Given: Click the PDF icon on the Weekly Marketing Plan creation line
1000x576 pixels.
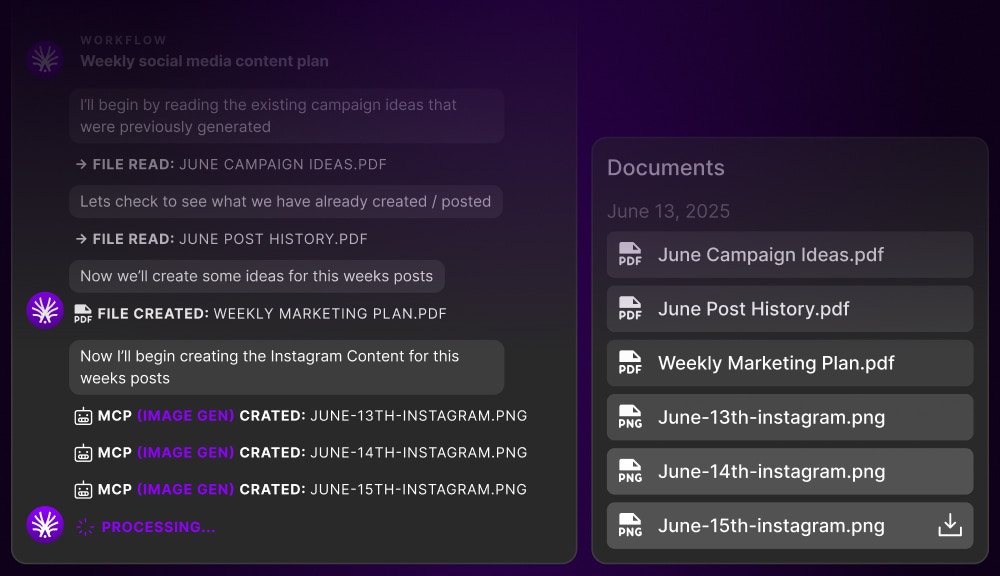Looking at the screenshot, I should tap(86, 313).
